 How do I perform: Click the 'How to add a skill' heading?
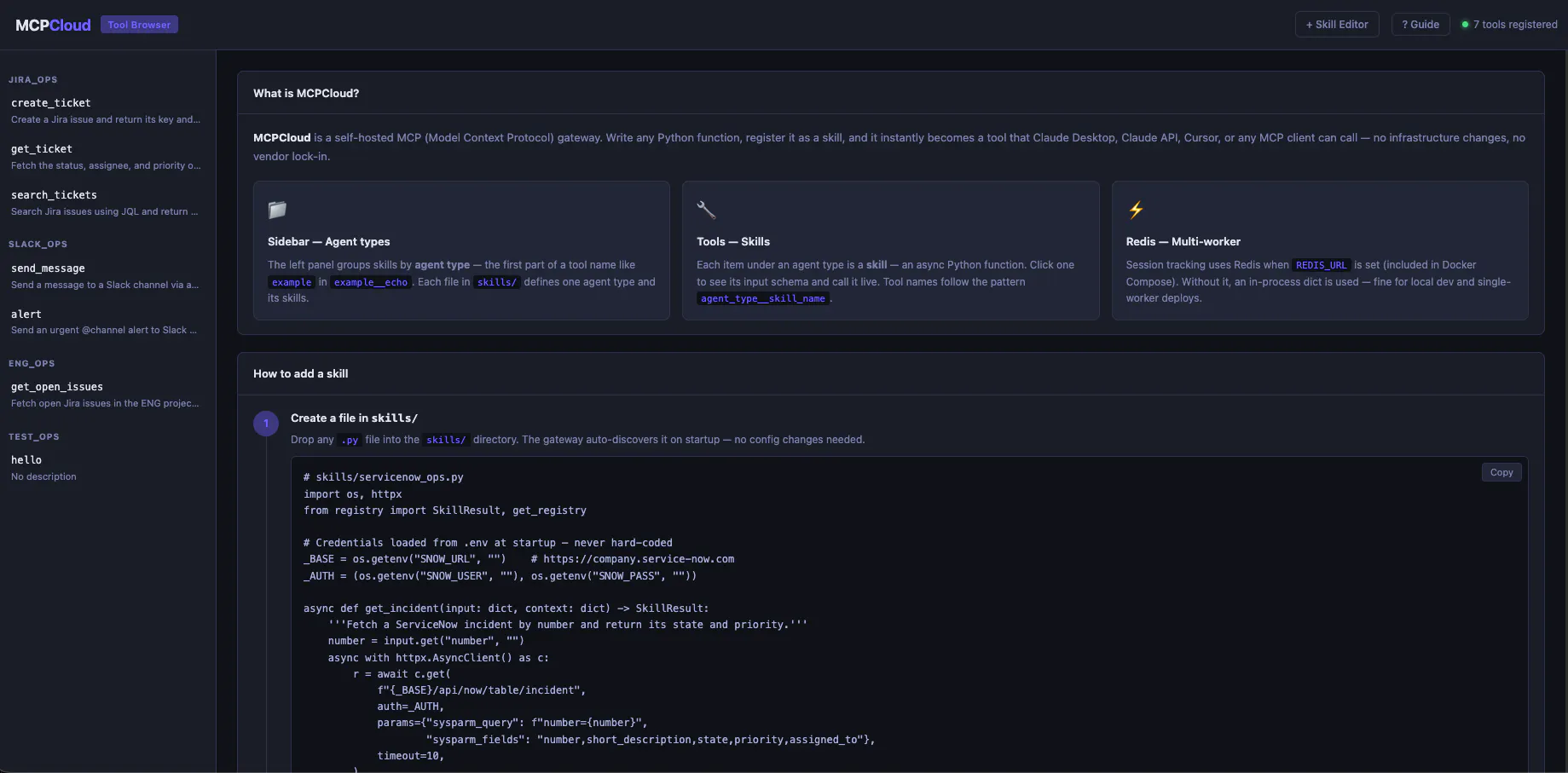point(301,374)
